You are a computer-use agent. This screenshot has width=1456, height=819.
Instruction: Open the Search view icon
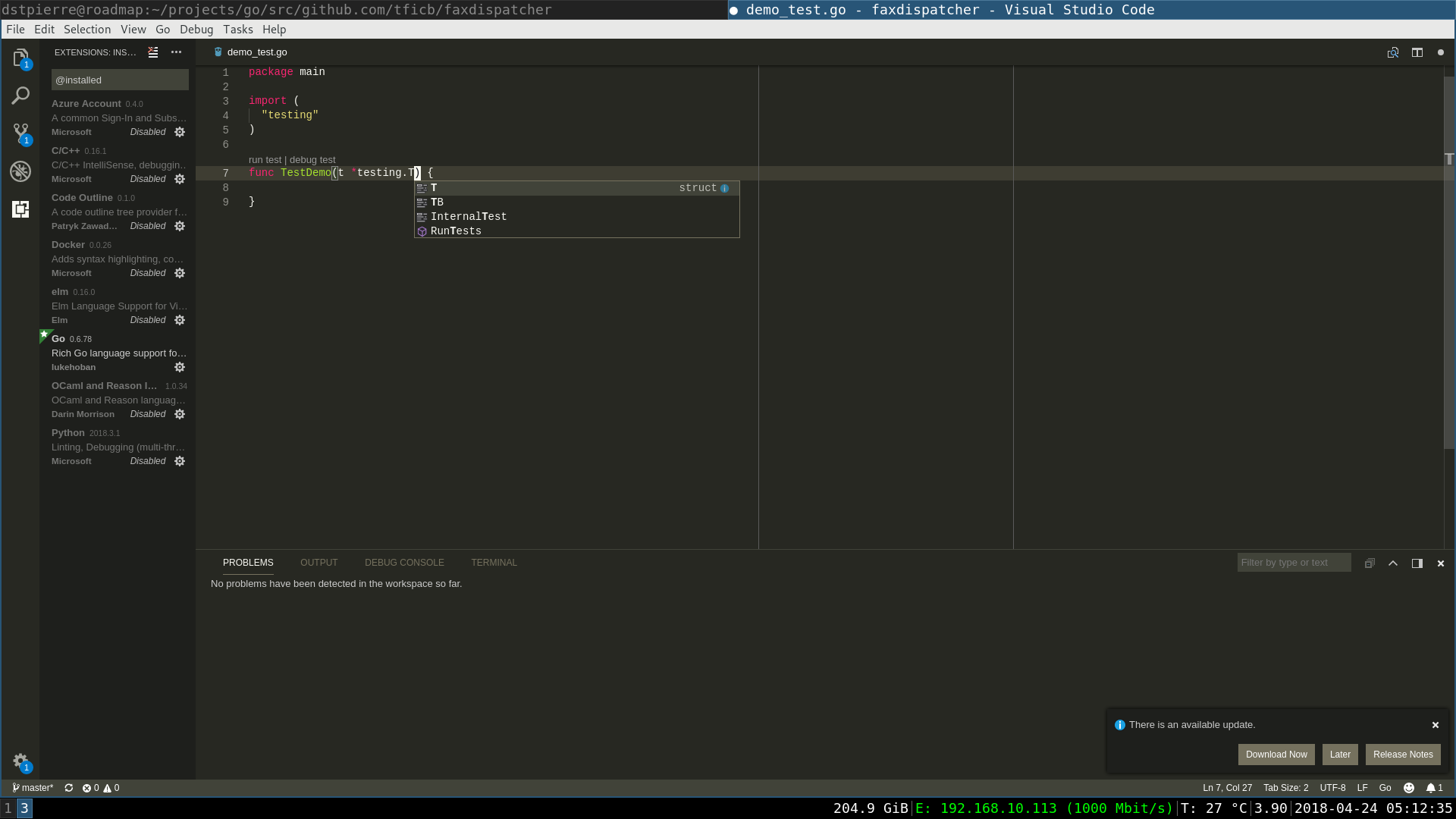pos(20,96)
